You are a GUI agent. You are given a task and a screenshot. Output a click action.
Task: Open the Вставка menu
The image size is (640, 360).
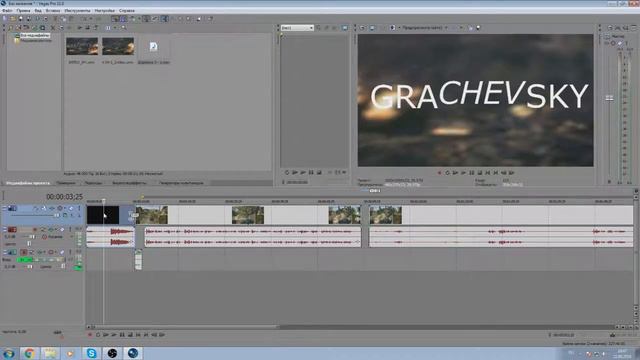point(52,11)
